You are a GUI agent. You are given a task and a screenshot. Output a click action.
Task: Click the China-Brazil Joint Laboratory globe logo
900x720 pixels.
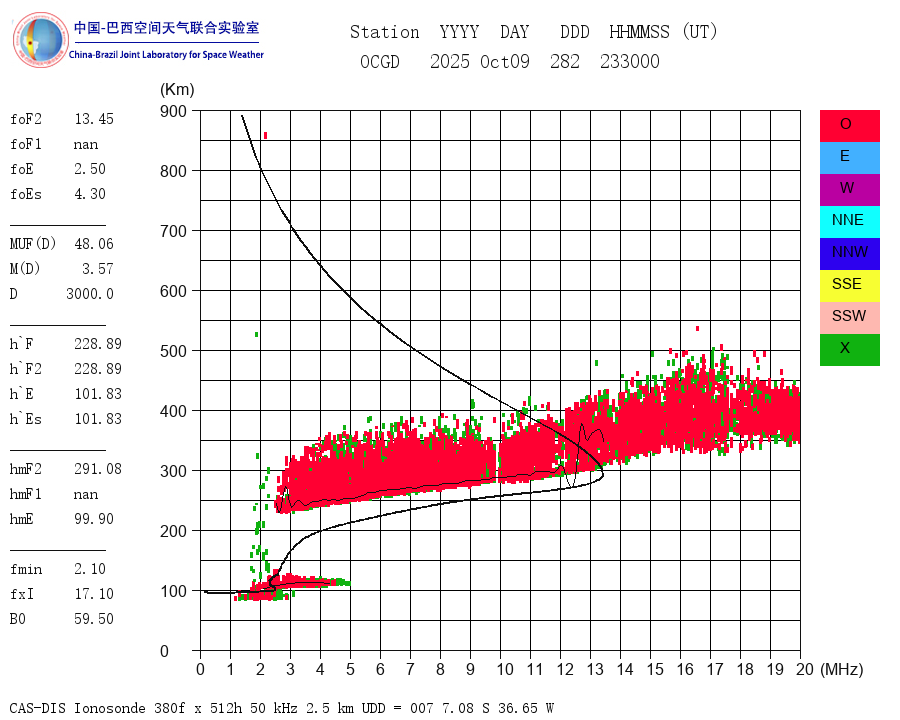click(x=40, y=40)
